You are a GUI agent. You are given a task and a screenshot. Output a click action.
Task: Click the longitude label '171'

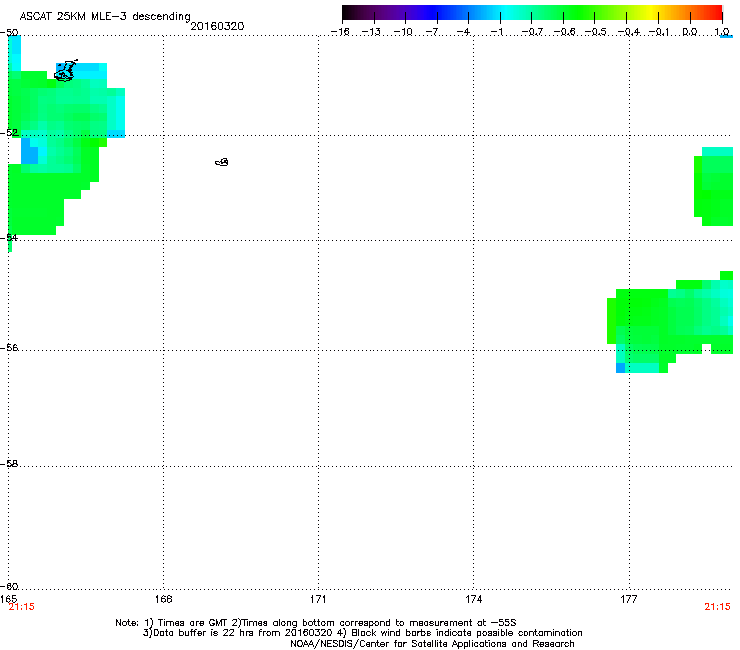(x=318, y=599)
